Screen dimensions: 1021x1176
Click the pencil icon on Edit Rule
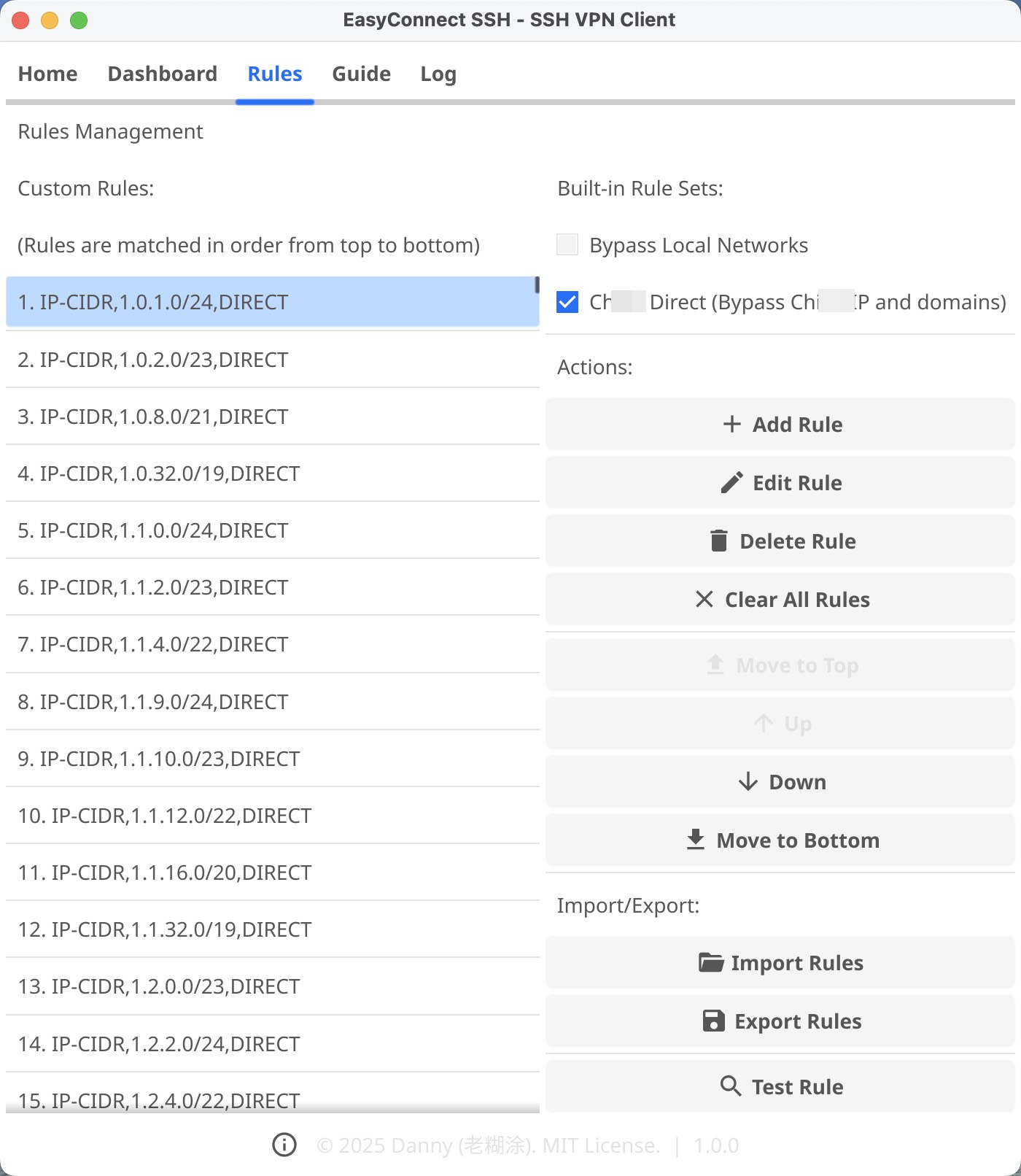(731, 482)
